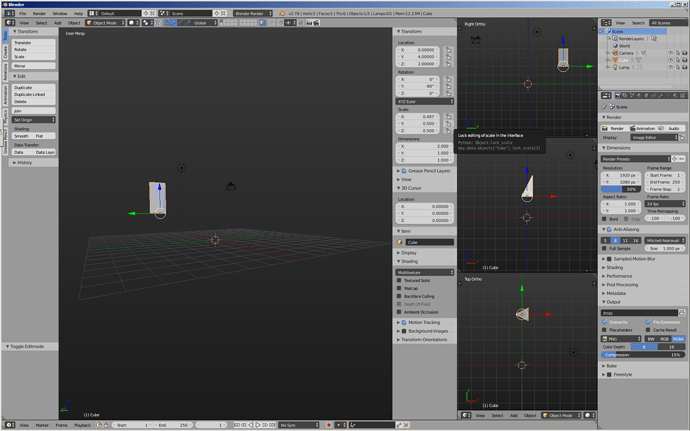Enable the Ambient Occlusion checkbox
Image resolution: width=690 pixels, height=431 pixels.
point(399,312)
